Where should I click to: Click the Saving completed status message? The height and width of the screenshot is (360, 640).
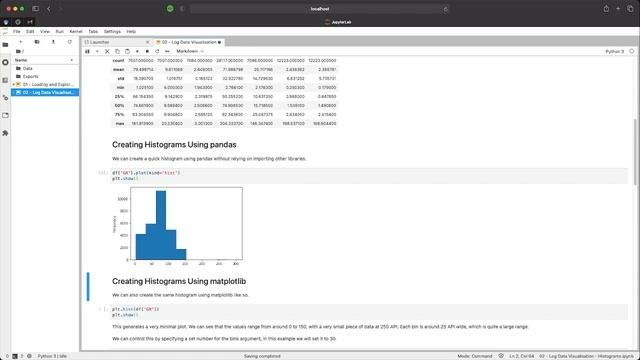pos(262,356)
